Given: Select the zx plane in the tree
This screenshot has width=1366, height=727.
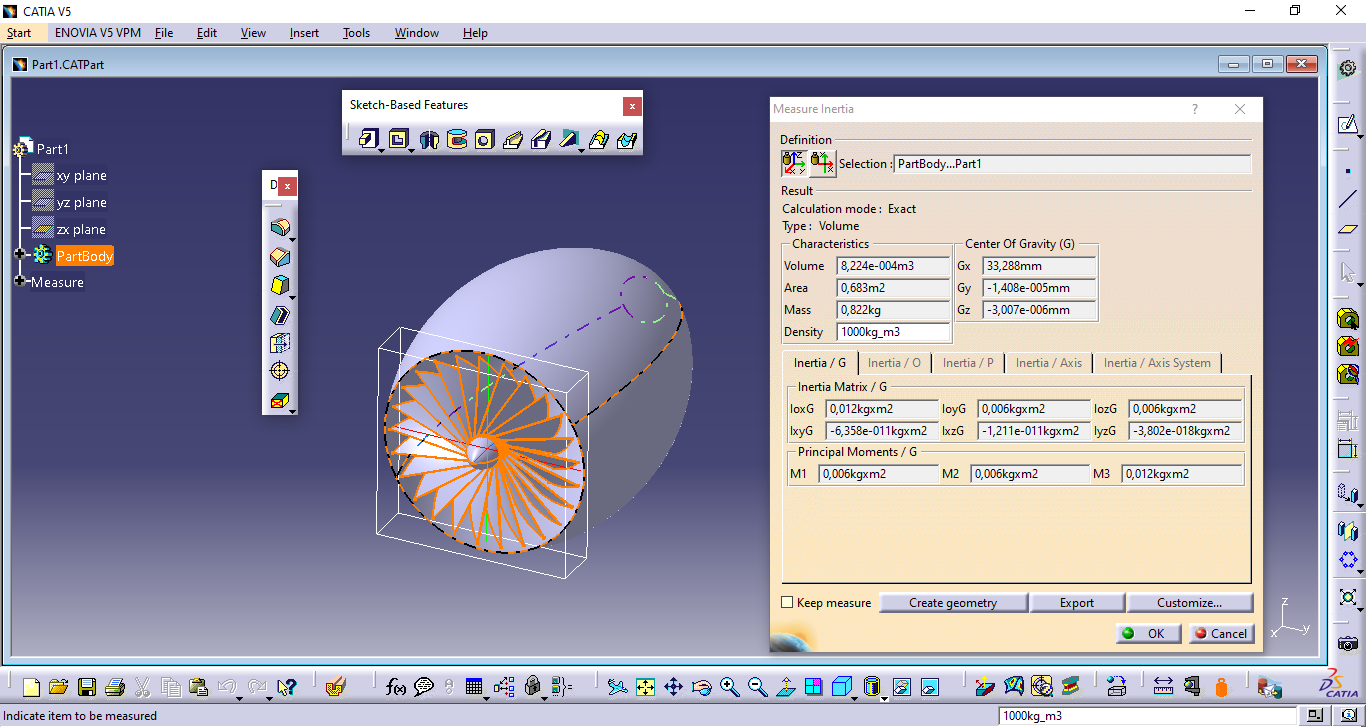Looking at the screenshot, I should click(x=81, y=229).
